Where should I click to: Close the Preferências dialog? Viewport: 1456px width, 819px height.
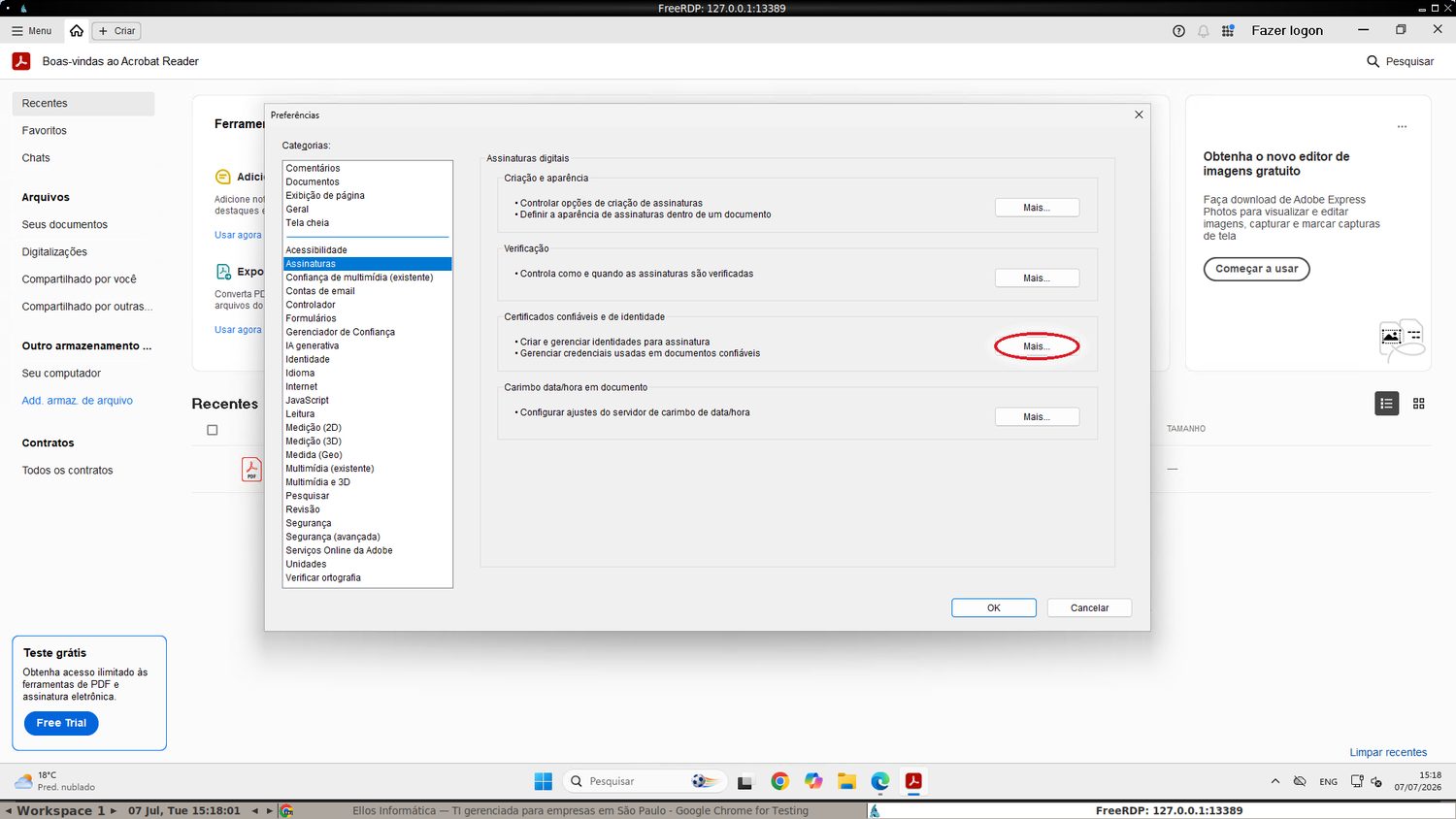(1139, 115)
